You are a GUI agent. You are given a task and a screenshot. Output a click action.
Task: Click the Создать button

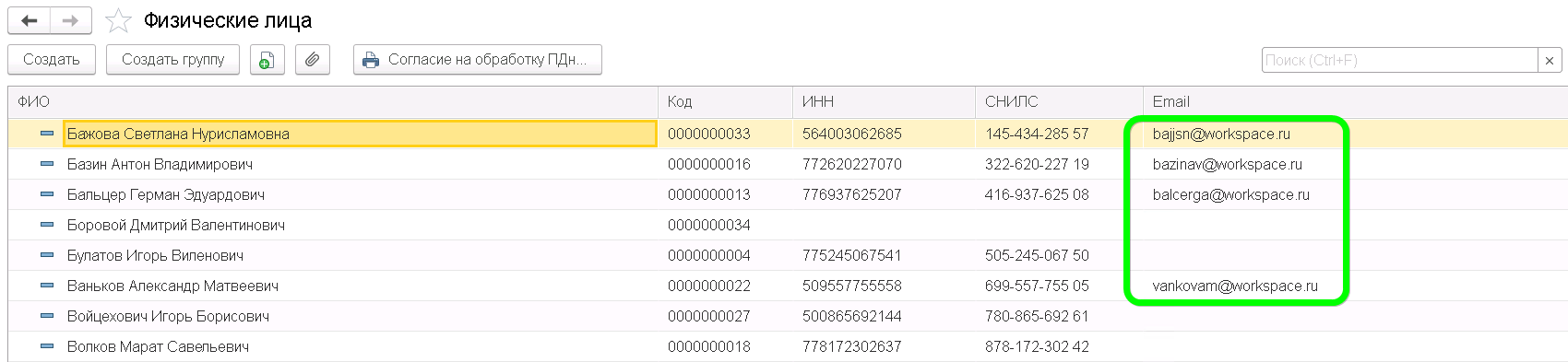(51, 60)
